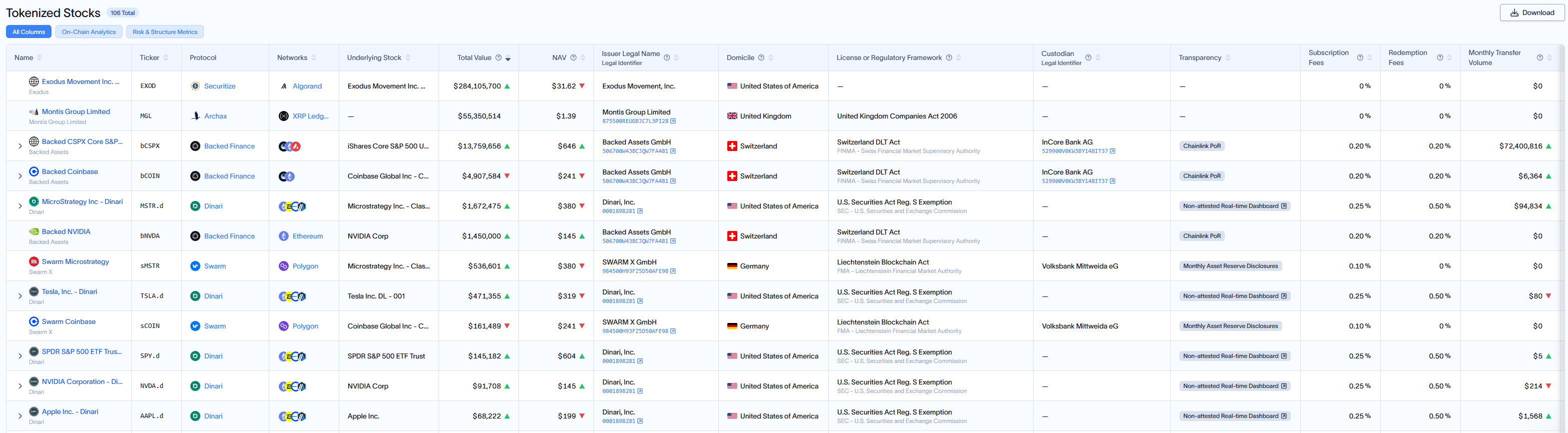The width and height of the screenshot is (1568, 433).
Task: Click the network icons in the bCSPX row
Action: pos(290,146)
